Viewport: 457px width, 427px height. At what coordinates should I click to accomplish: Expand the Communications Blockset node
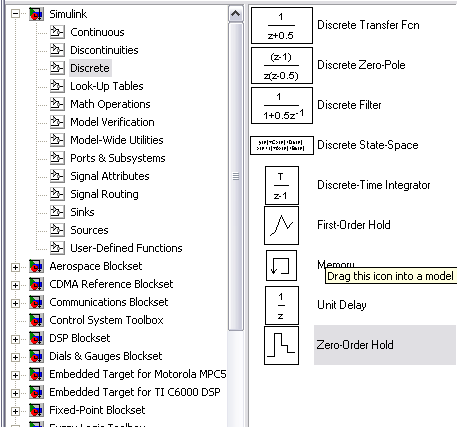15,303
